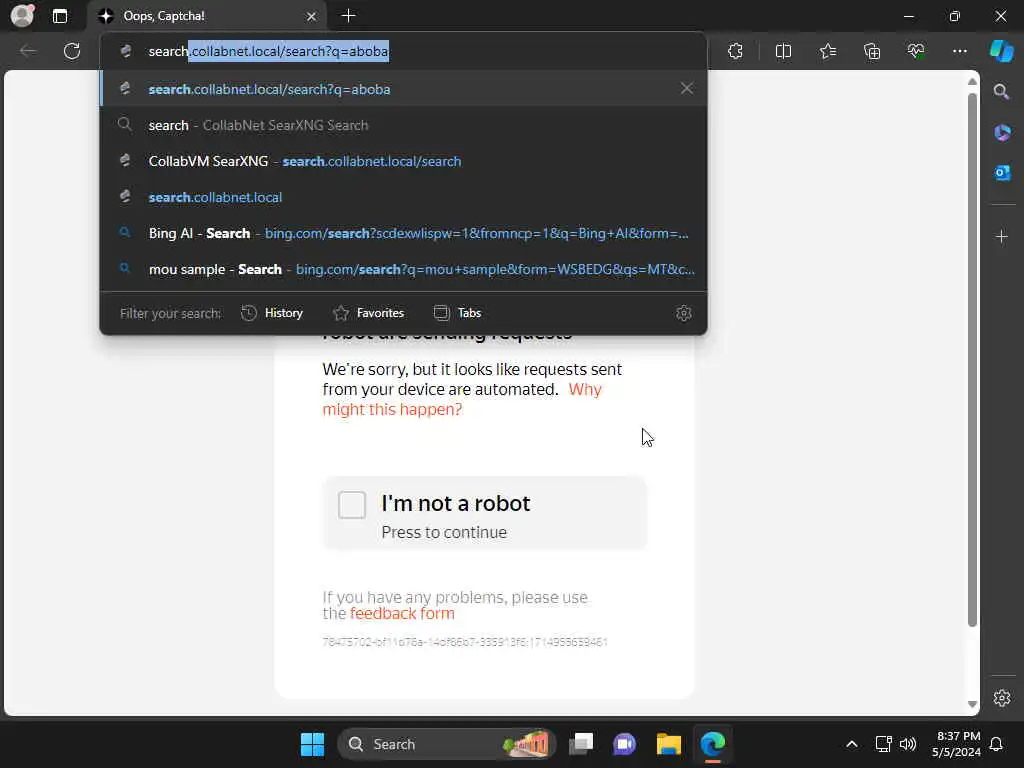Image resolution: width=1024 pixels, height=768 pixels.
Task: Open the Teams Chat taskbar icon
Action: pyautogui.click(x=624, y=744)
